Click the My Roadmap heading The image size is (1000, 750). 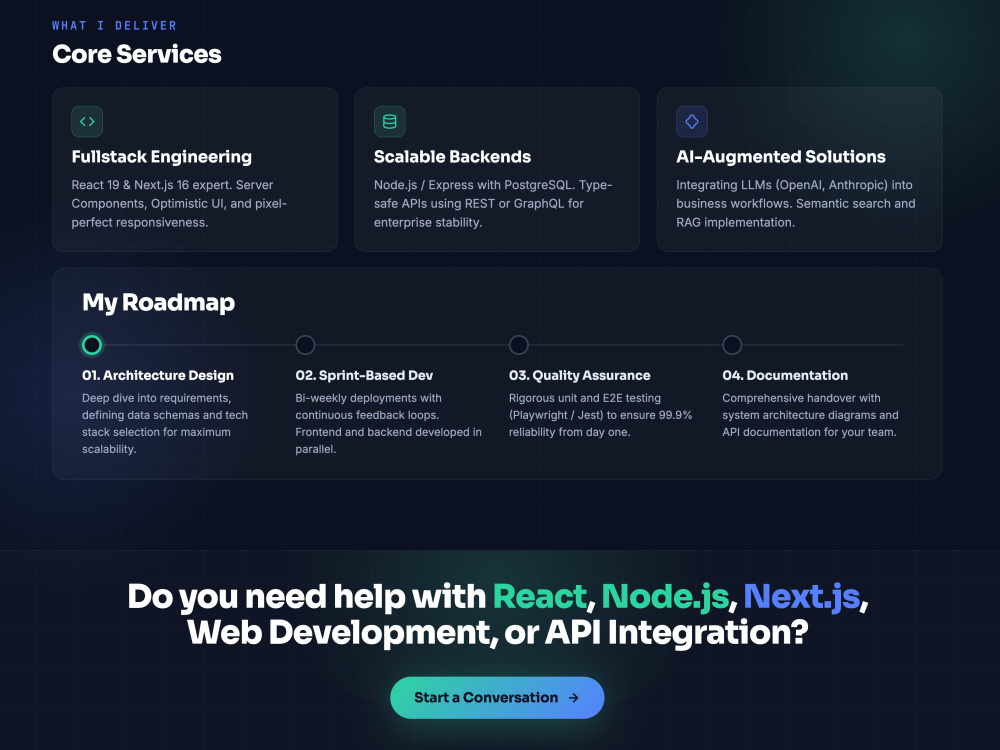point(158,302)
